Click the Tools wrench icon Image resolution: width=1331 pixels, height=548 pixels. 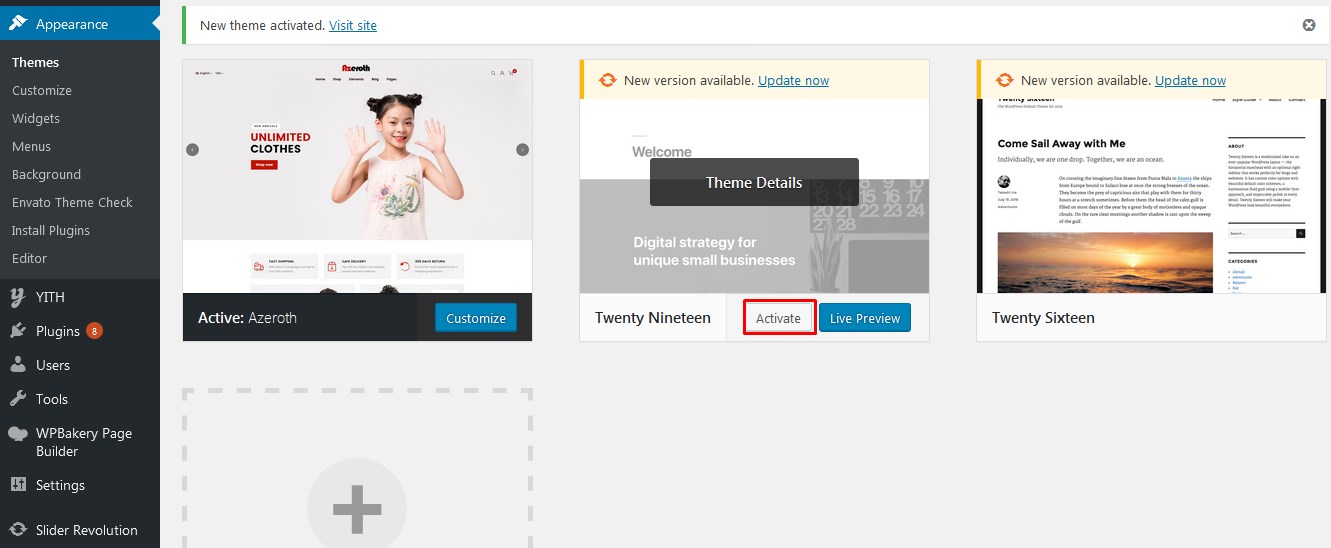click(x=18, y=399)
